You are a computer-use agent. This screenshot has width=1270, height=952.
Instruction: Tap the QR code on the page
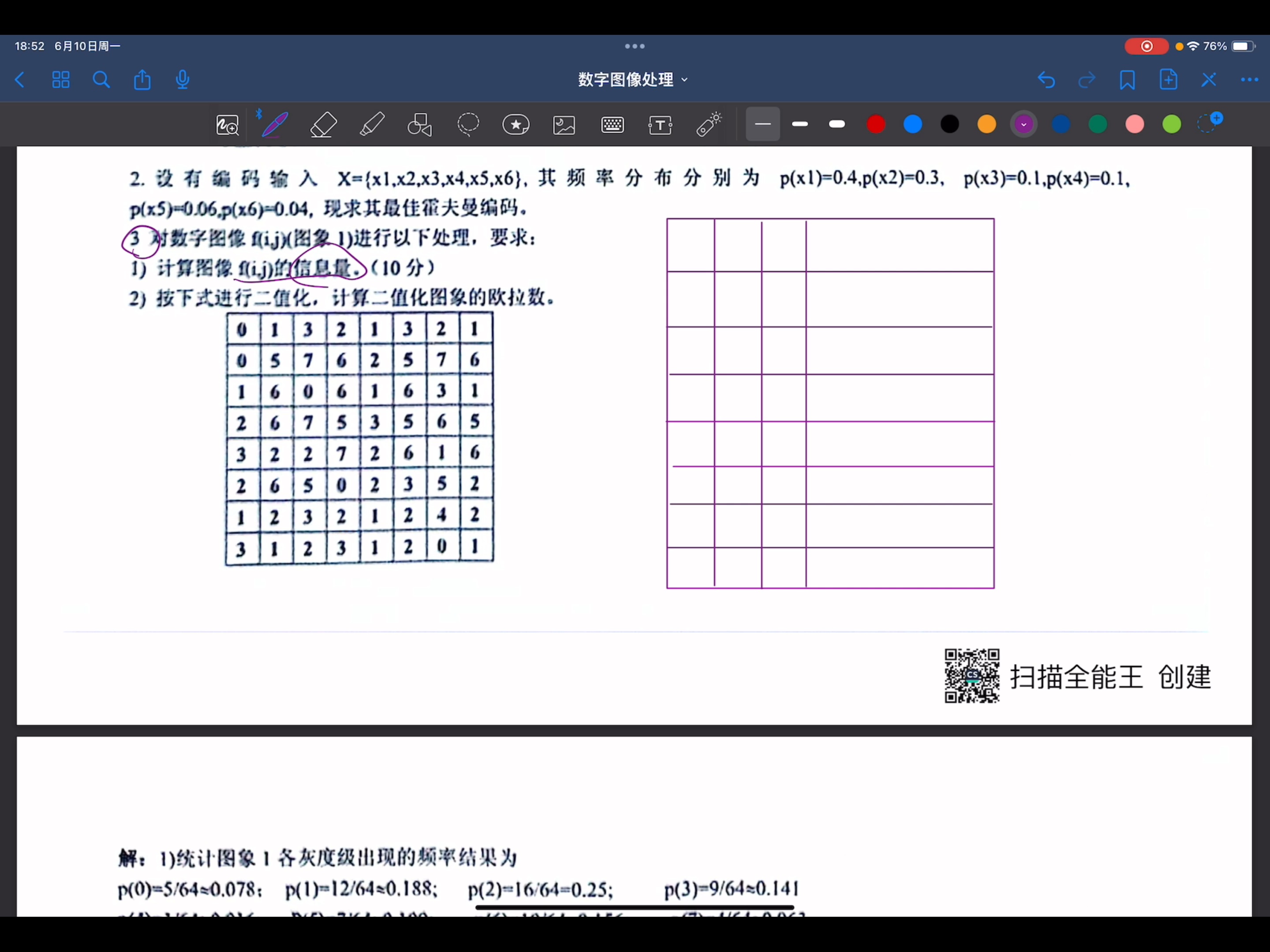point(971,676)
